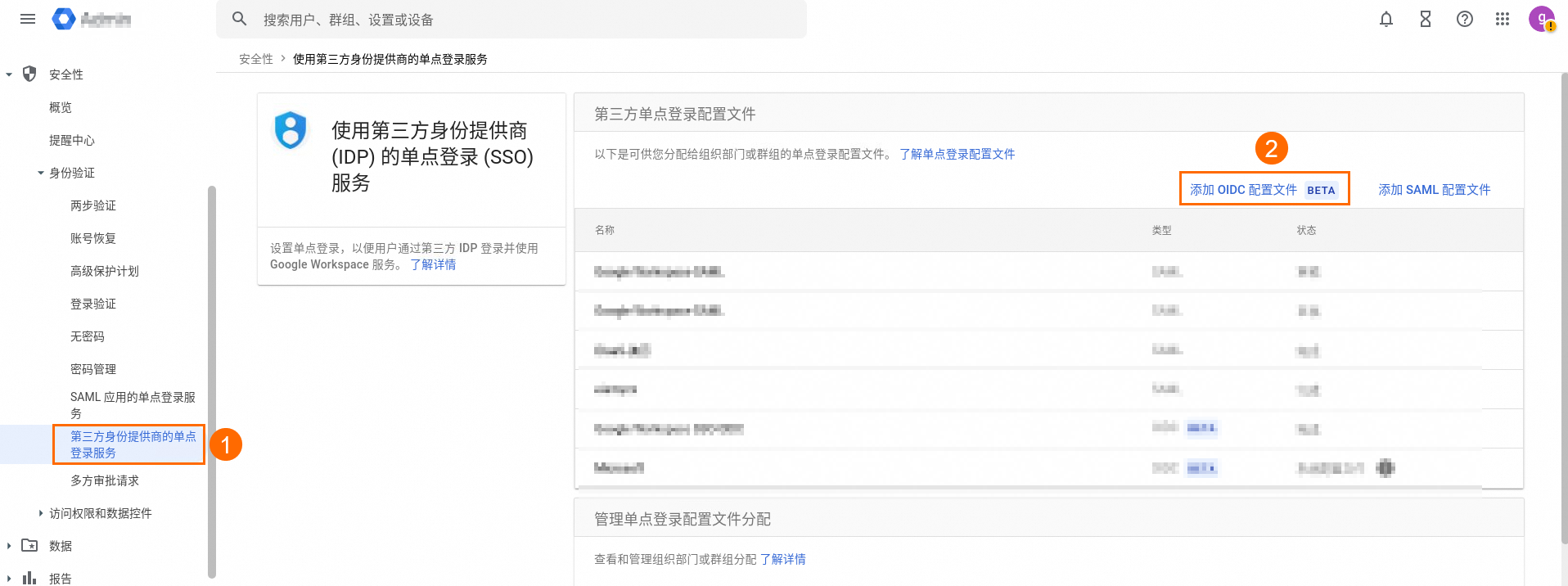The width and height of the screenshot is (1568, 586).
Task: Click 管理单点登录配置文件分配 heading
Action: (683, 519)
